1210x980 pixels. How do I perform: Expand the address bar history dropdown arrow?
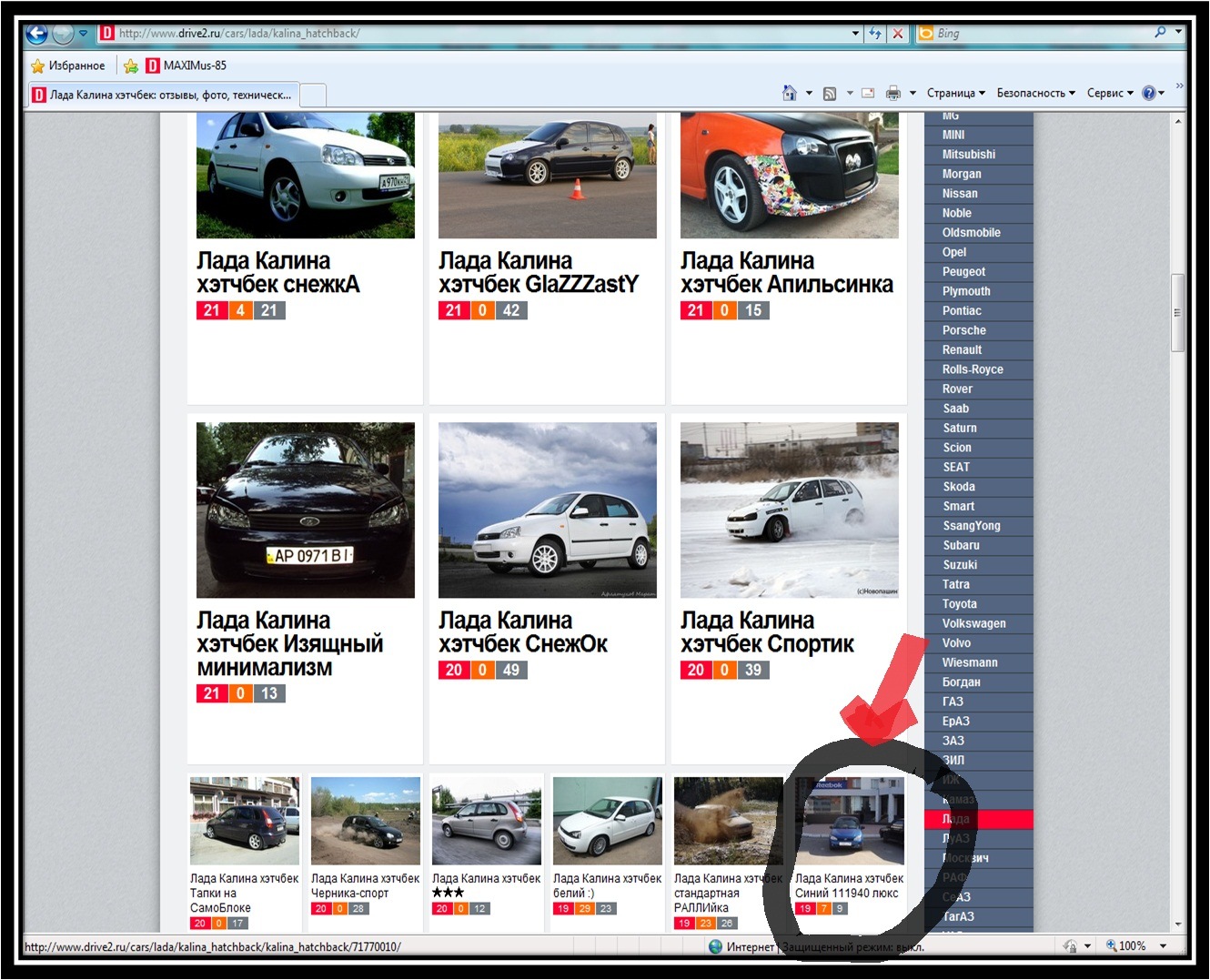coord(855,34)
